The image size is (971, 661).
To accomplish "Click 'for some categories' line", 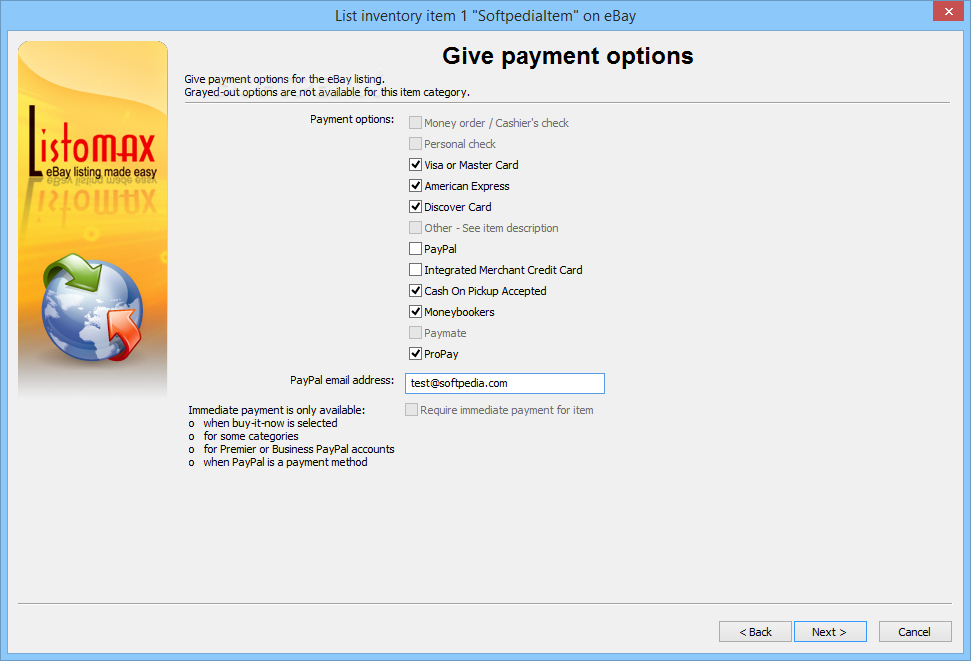I will point(251,436).
